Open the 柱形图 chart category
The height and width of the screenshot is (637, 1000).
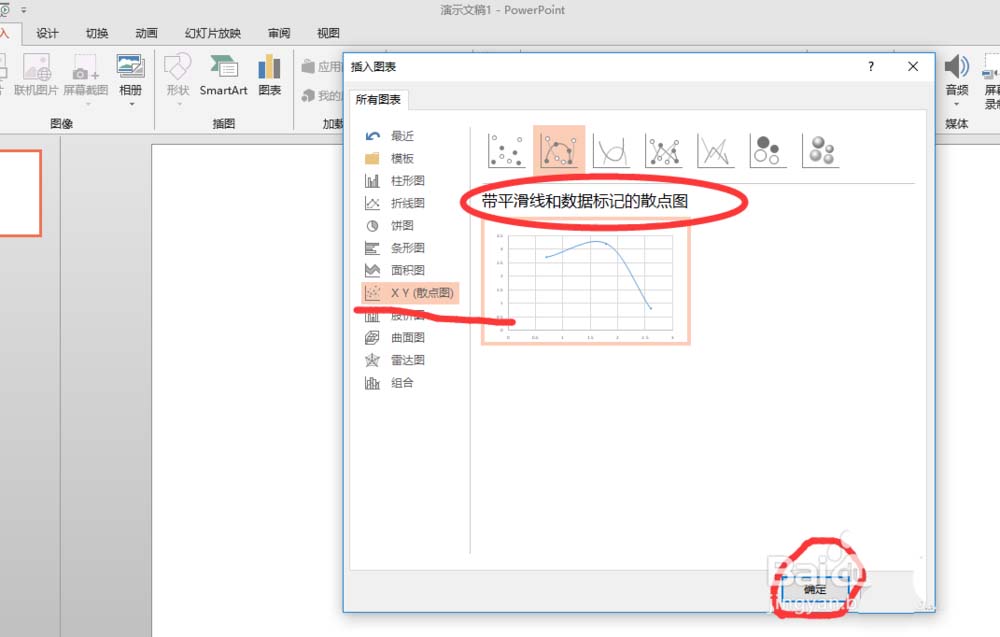(x=407, y=181)
